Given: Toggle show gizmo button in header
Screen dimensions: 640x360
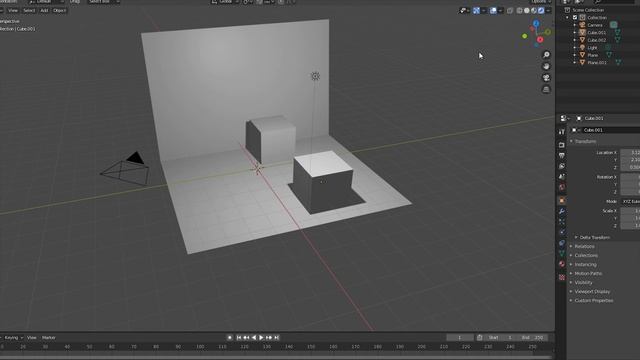Looking at the screenshot, I should [x=476, y=11].
